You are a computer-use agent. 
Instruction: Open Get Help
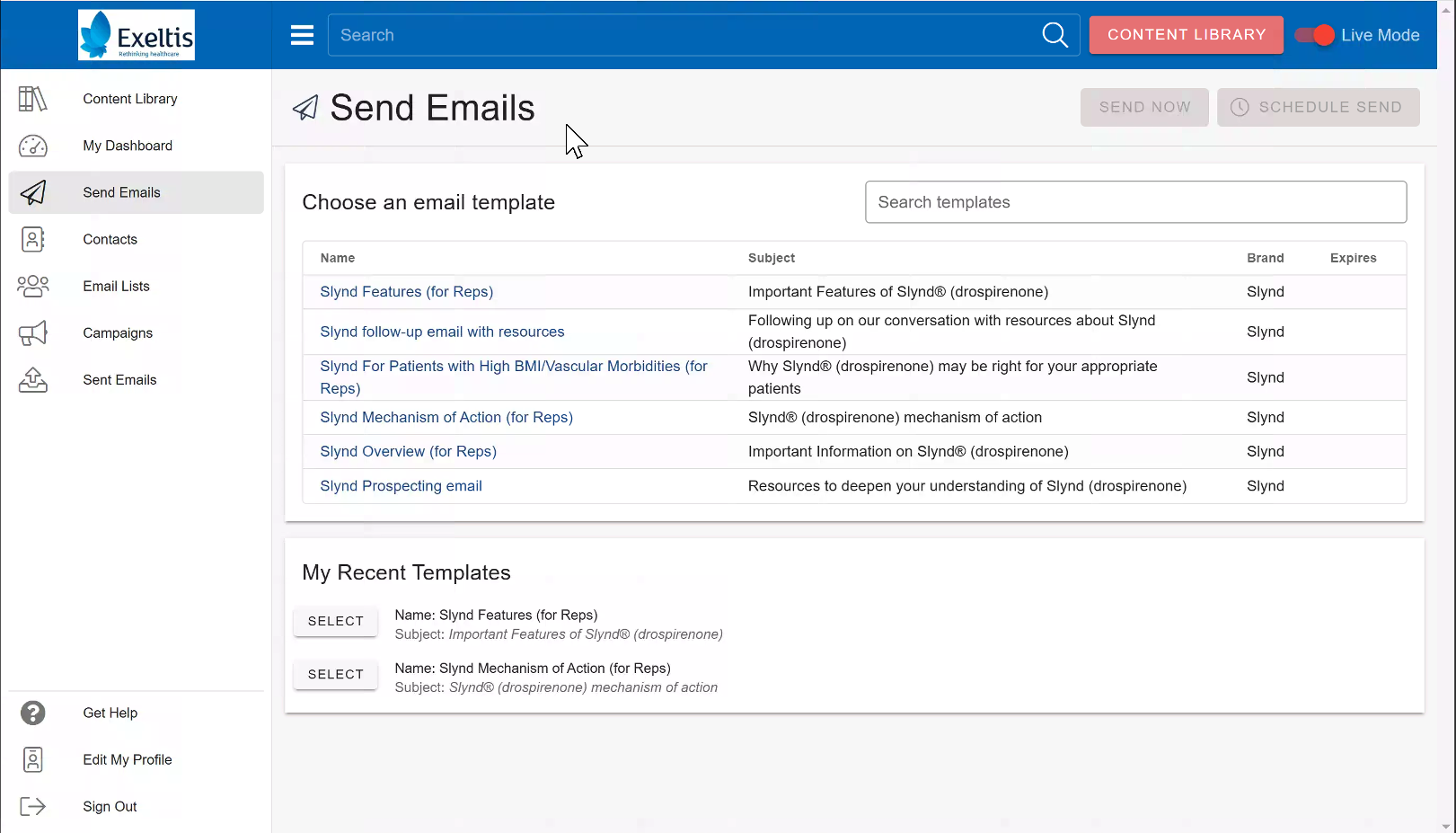[x=110, y=713]
